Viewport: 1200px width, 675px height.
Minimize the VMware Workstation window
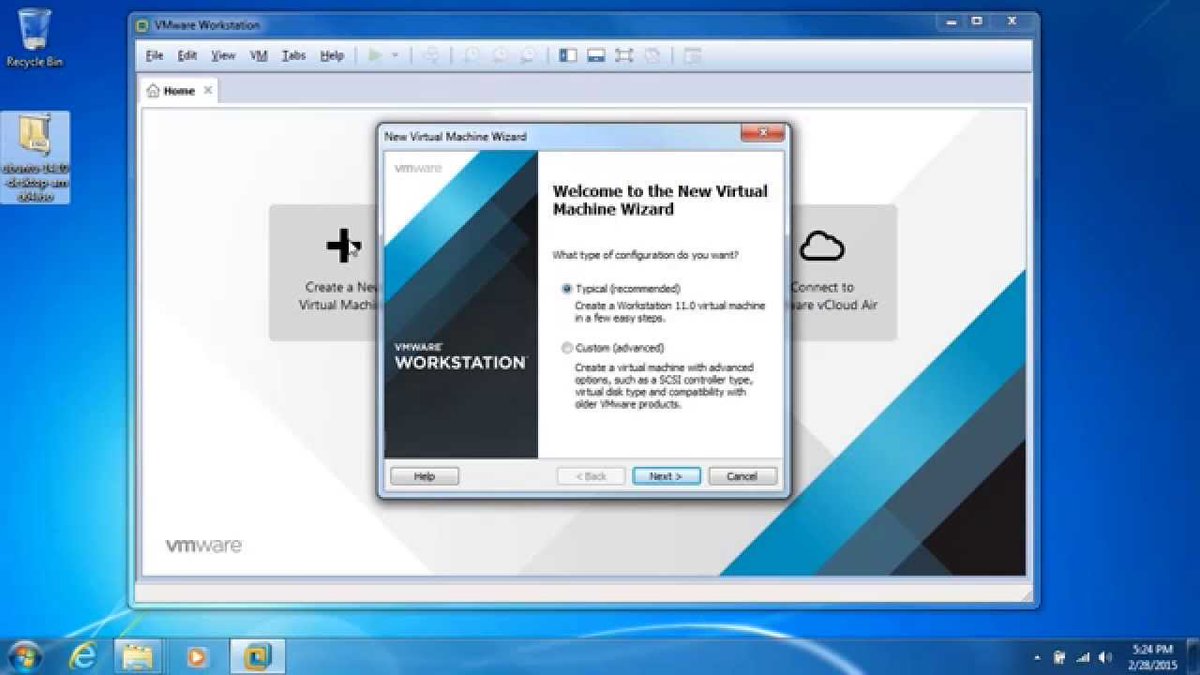(x=950, y=21)
